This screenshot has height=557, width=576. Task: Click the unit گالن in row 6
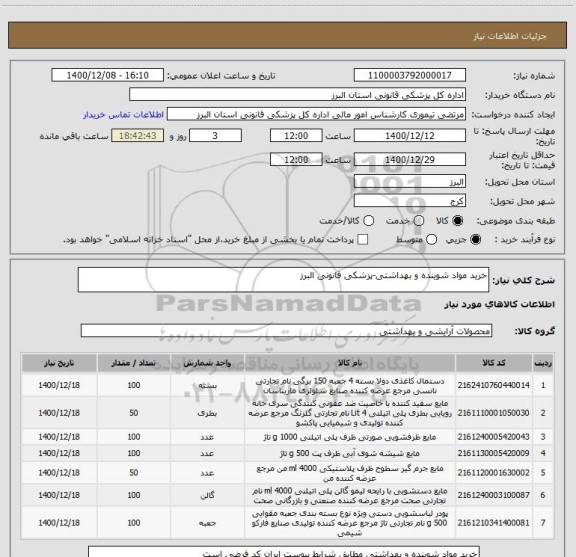[207, 495]
